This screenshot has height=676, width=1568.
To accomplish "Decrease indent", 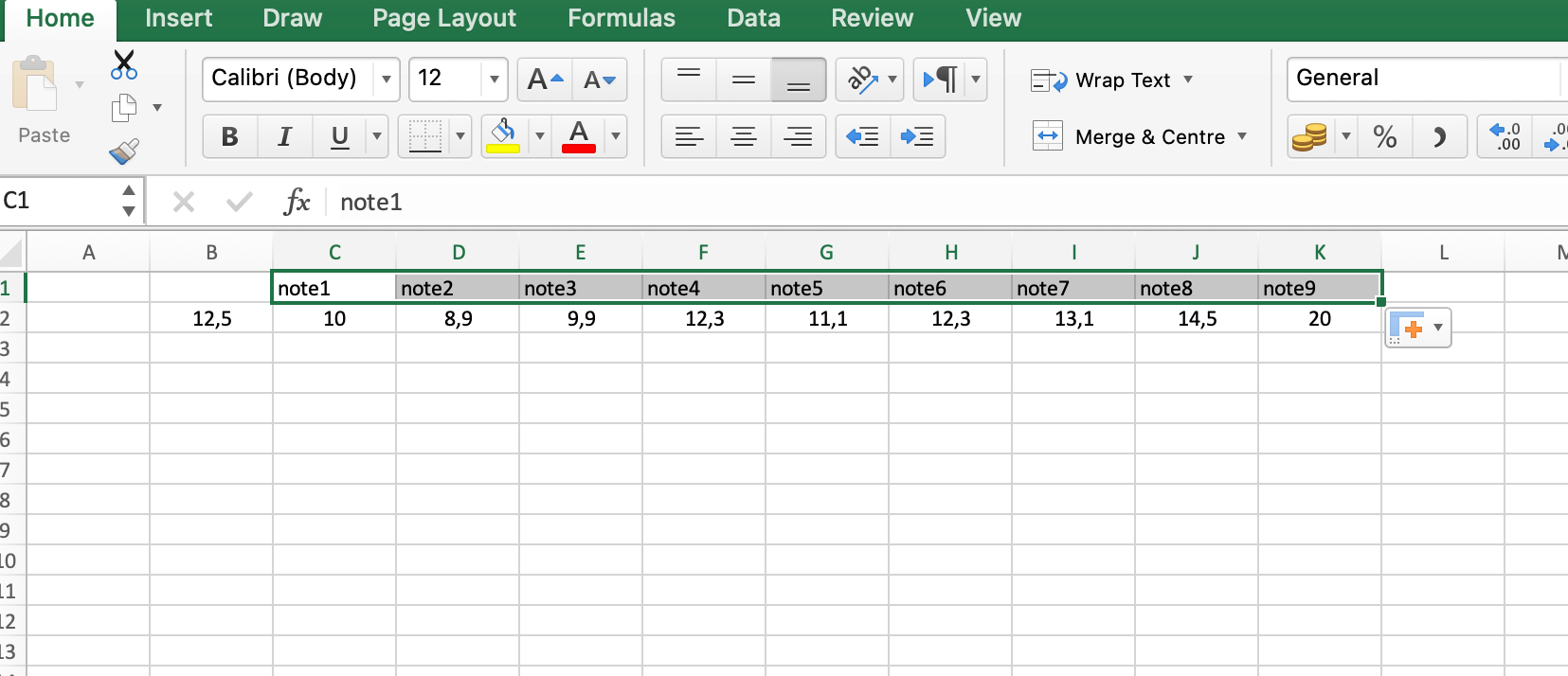I will click(862, 136).
